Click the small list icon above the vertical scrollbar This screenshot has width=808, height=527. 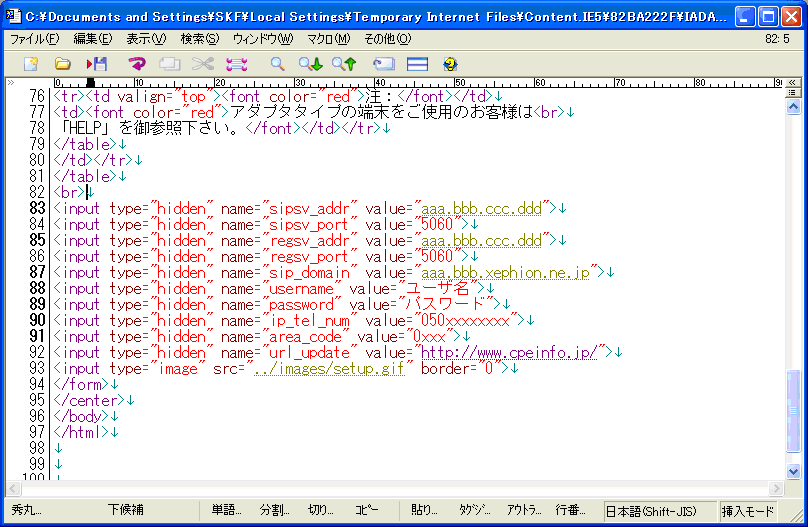793,93
